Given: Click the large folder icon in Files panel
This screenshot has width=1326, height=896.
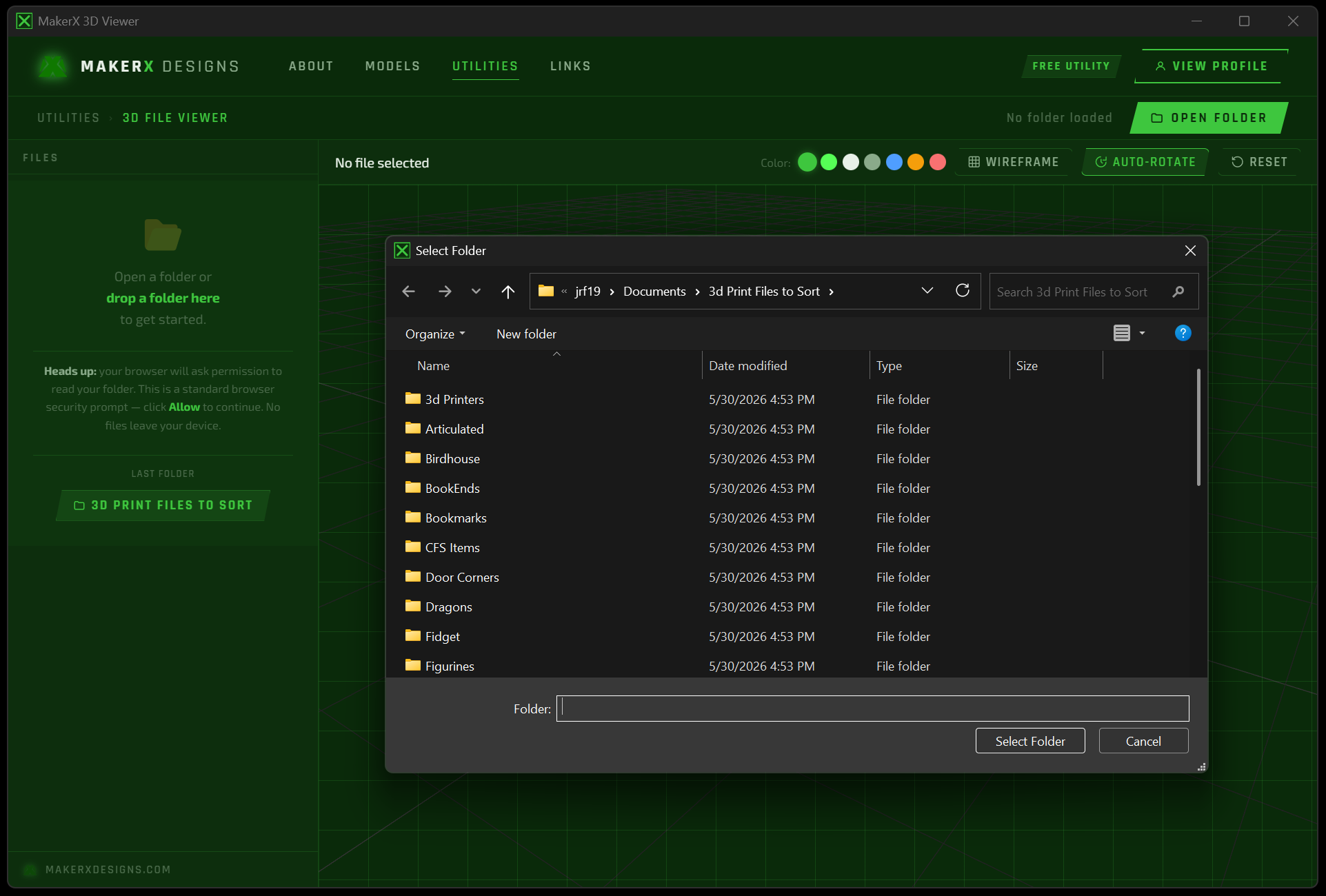Looking at the screenshot, I should point(163,235).
